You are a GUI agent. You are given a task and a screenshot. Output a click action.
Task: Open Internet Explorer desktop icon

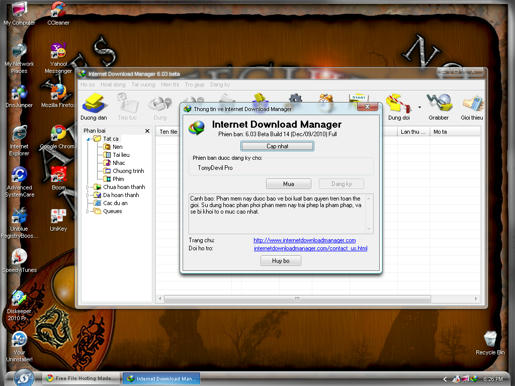click(x=19, y=141)
